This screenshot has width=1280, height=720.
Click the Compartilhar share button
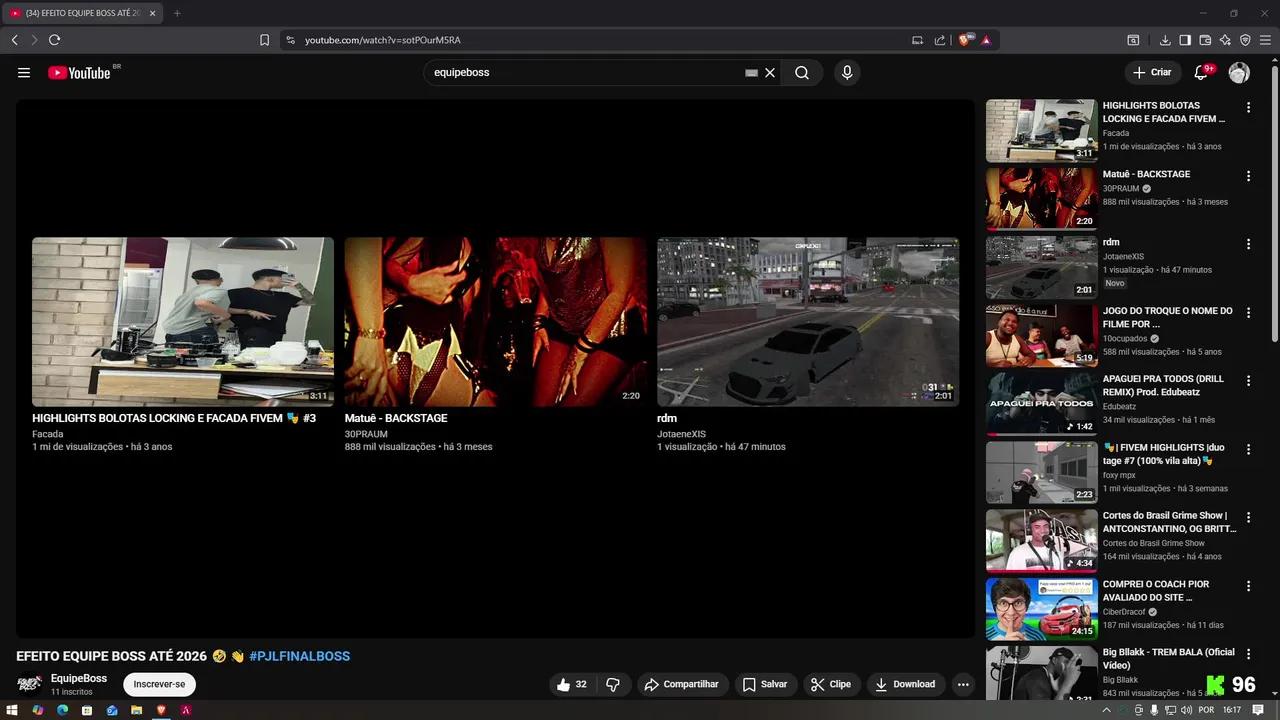682,685
